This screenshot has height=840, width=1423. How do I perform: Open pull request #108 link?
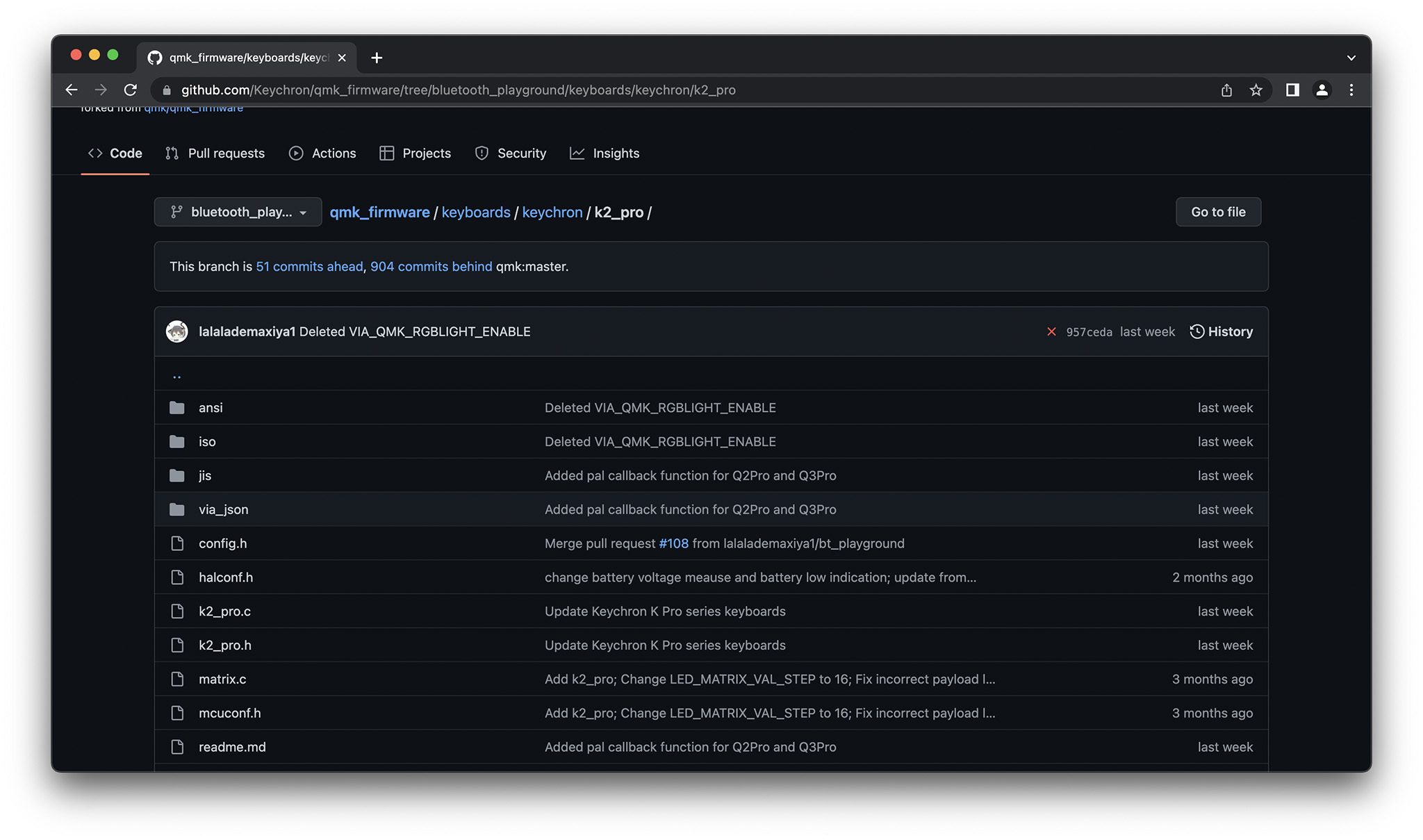(673, 543)
